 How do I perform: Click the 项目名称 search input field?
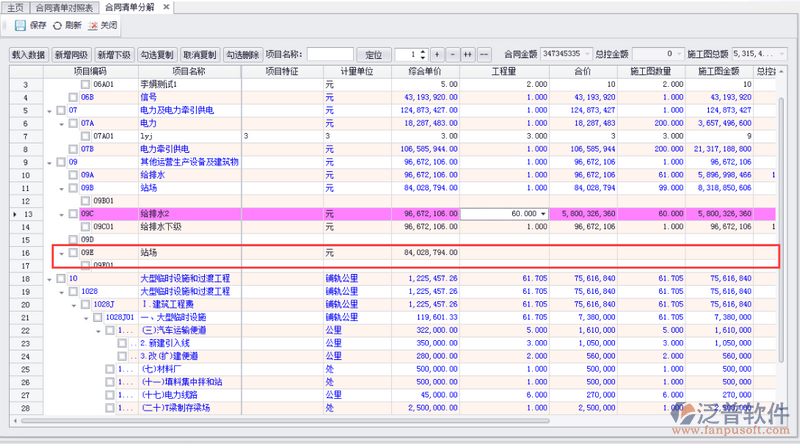pos(330,54)
